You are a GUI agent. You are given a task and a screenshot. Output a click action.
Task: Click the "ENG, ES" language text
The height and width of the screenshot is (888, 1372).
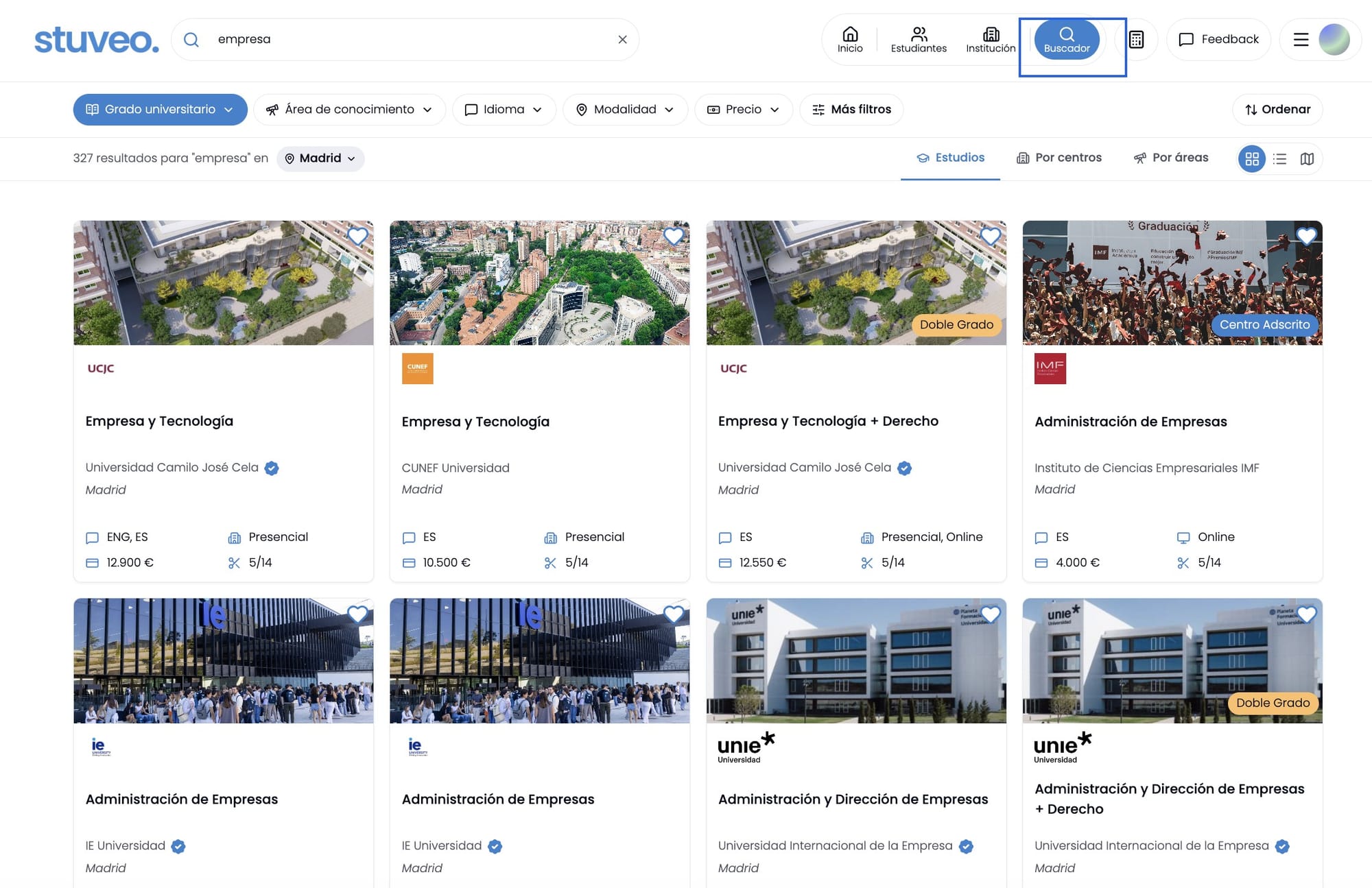click(x=128, y=537)
